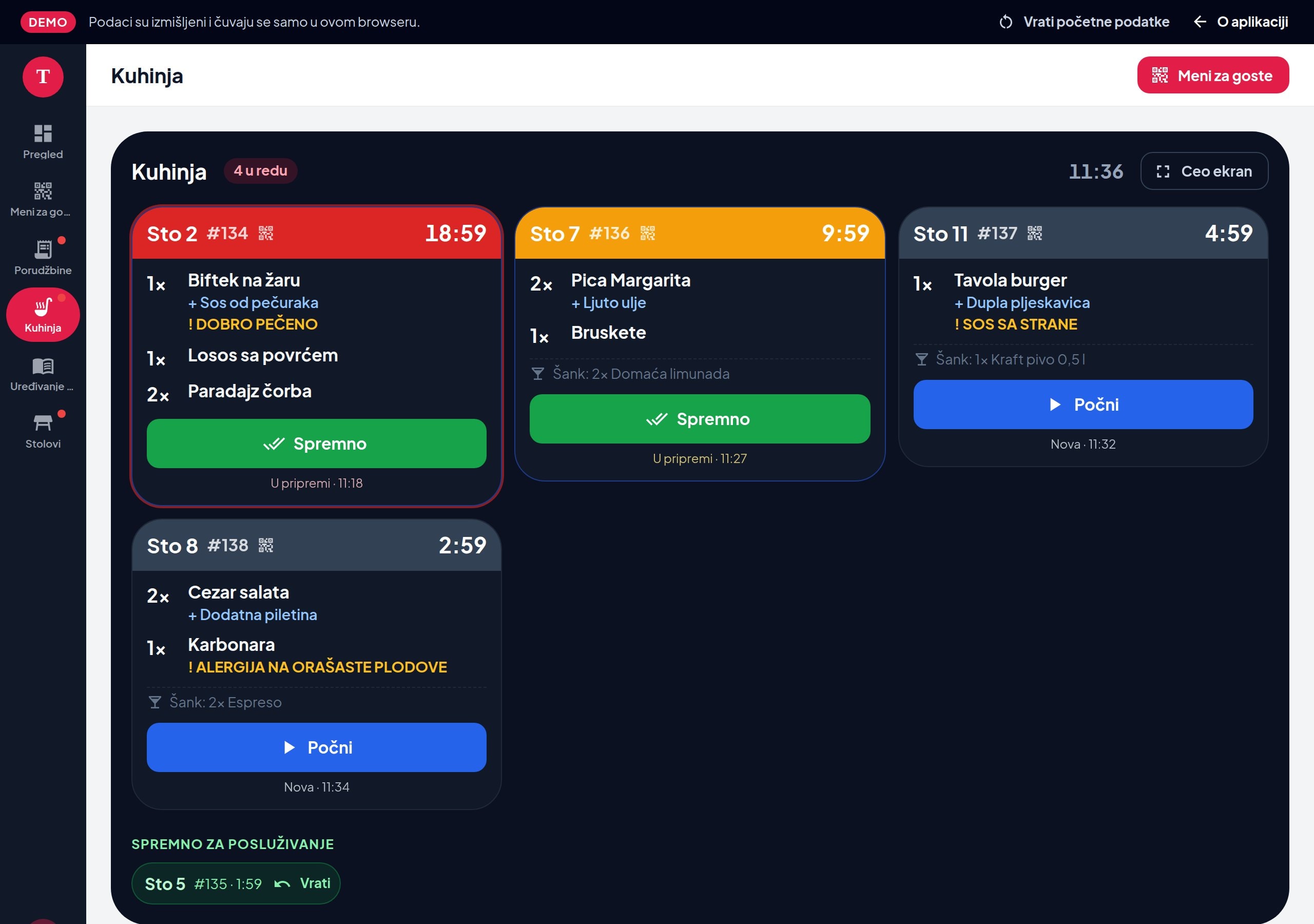Start Sto 8 order with Počni

point(317,748)
